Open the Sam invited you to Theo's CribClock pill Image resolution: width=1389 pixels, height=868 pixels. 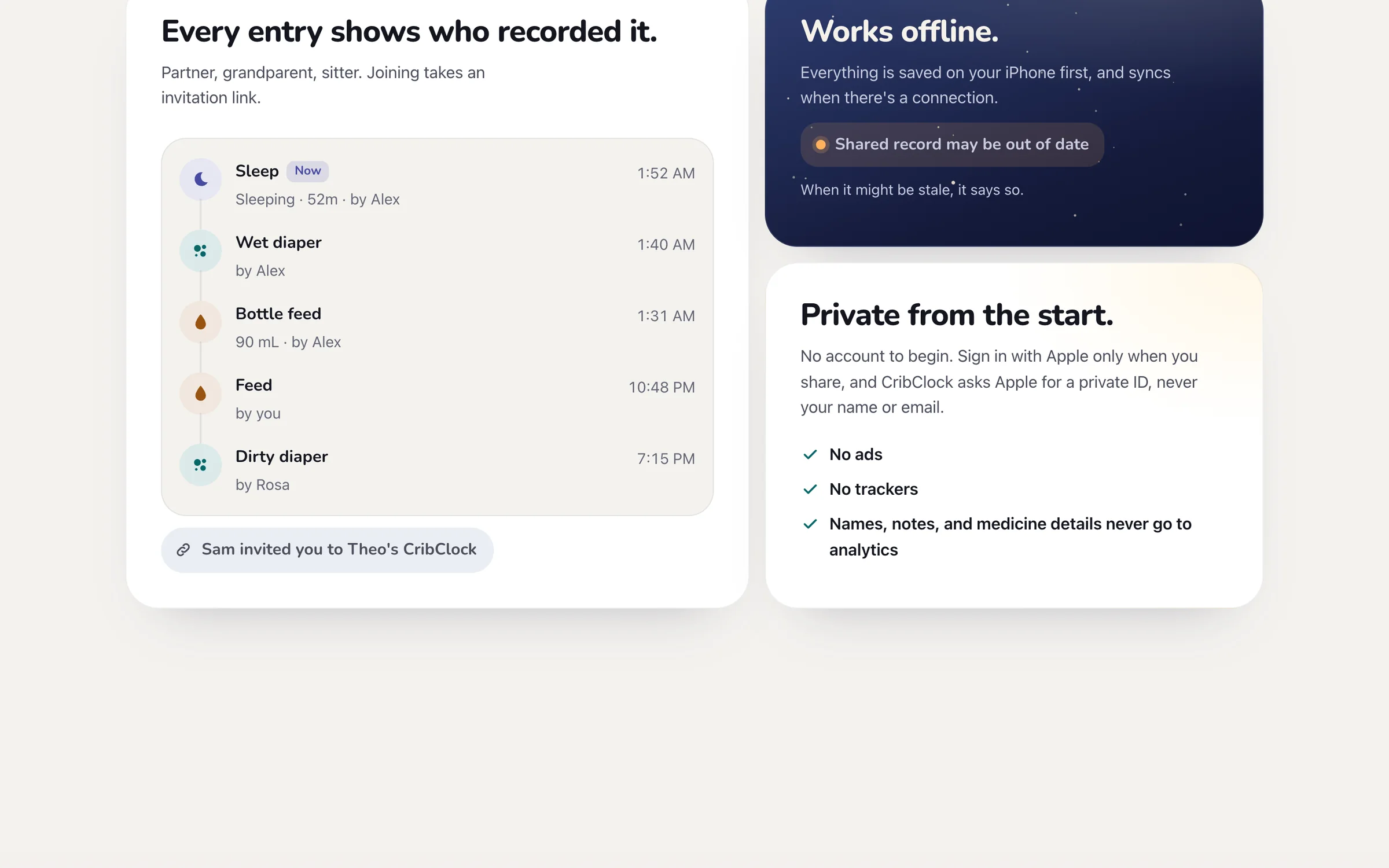pos(328,550)
